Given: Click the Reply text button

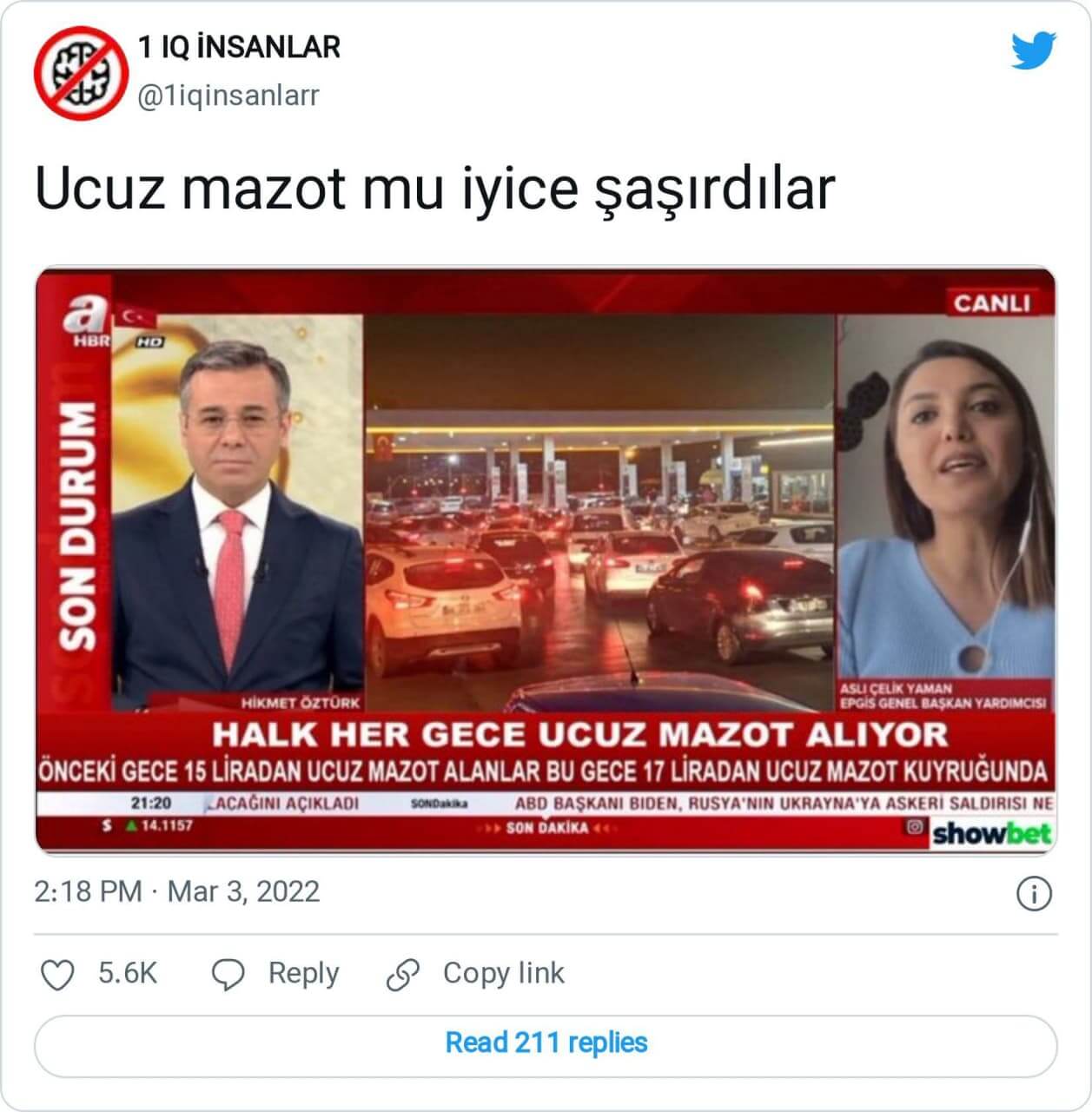Looking at the screenshot, I should (x=303, y=973).
